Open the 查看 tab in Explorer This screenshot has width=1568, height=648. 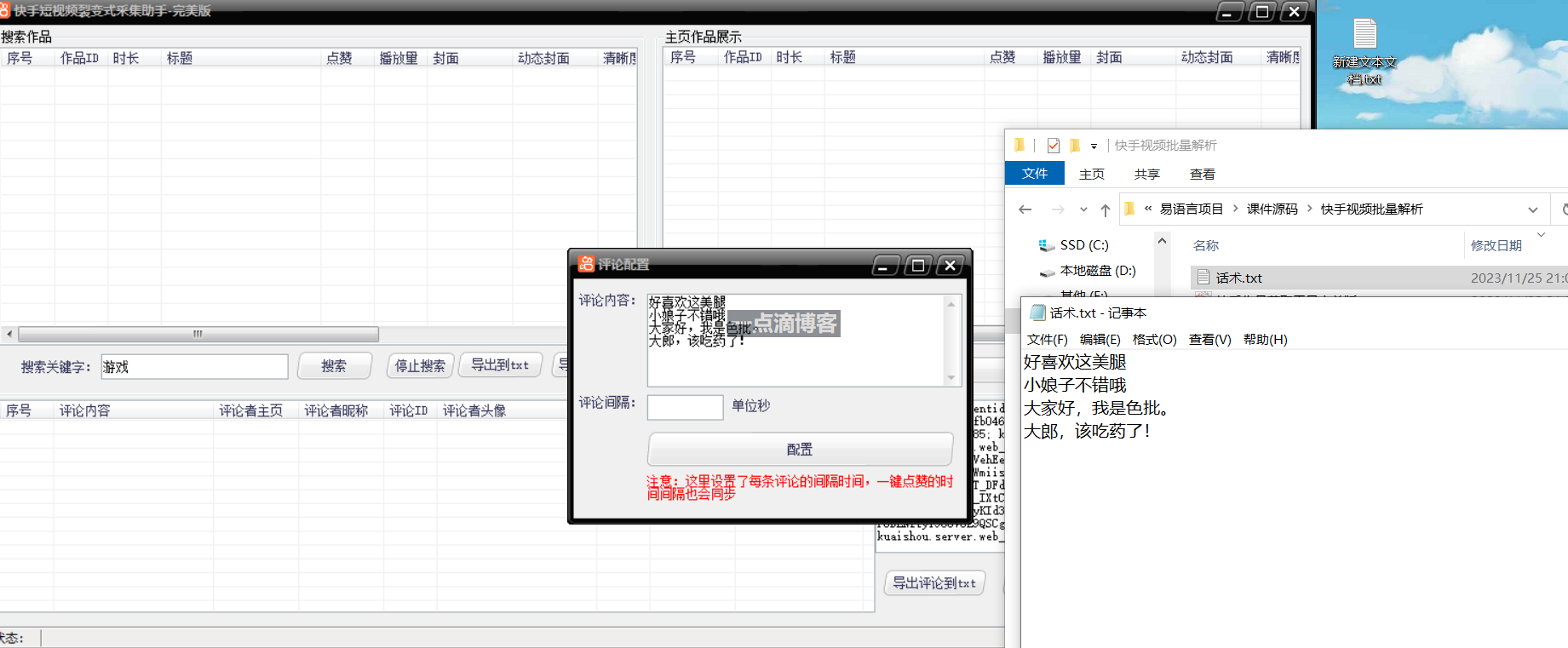pyautogui.click(x=1203, y=174)
